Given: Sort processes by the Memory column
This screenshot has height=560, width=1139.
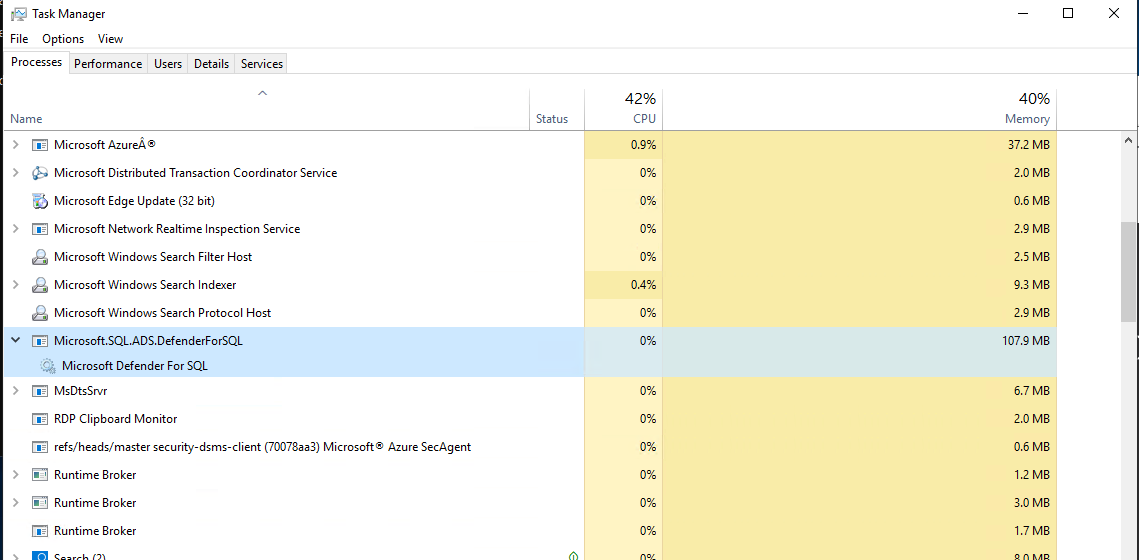Looking at the screenshot, I should pyautogui.click(x=859, y=109).
